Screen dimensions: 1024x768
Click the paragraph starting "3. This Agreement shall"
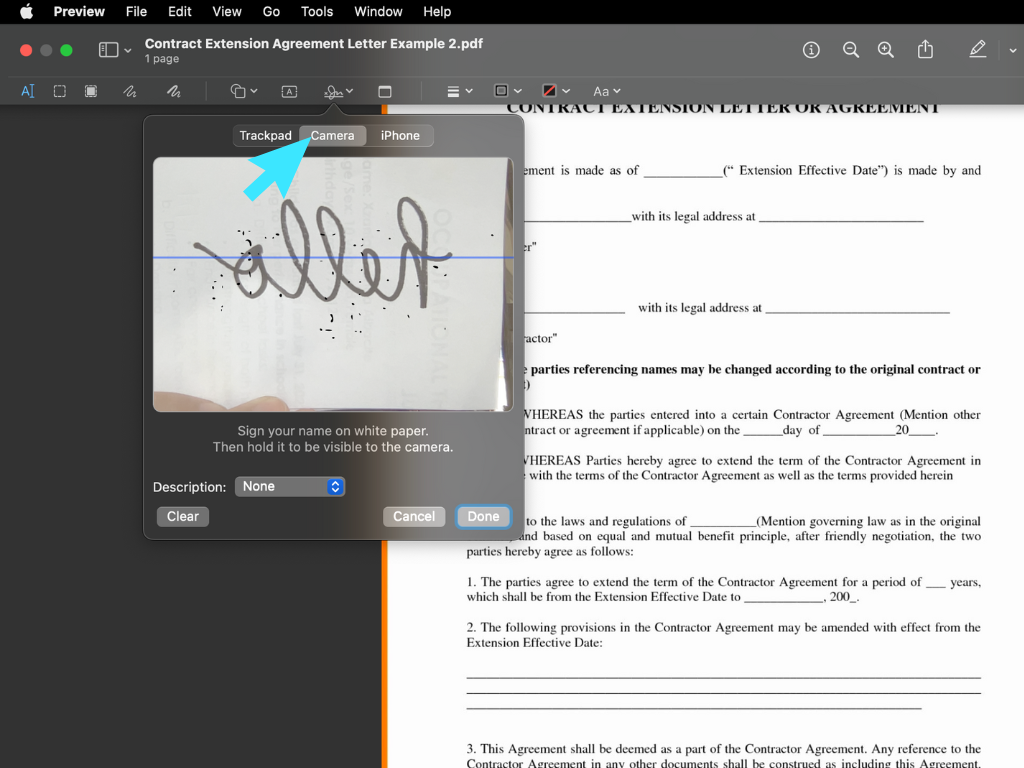tap(724, 756)
